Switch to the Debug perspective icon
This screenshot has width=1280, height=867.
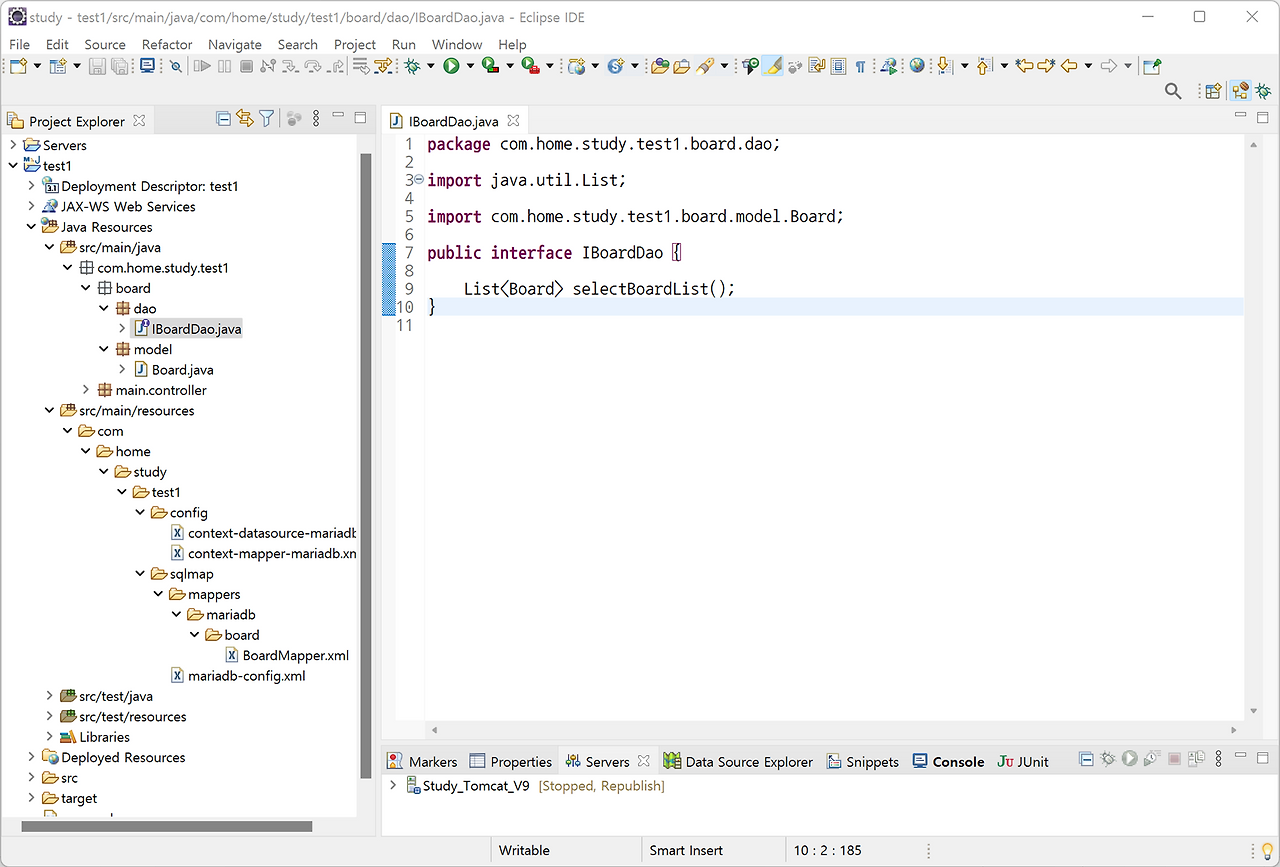point(1264,91)
